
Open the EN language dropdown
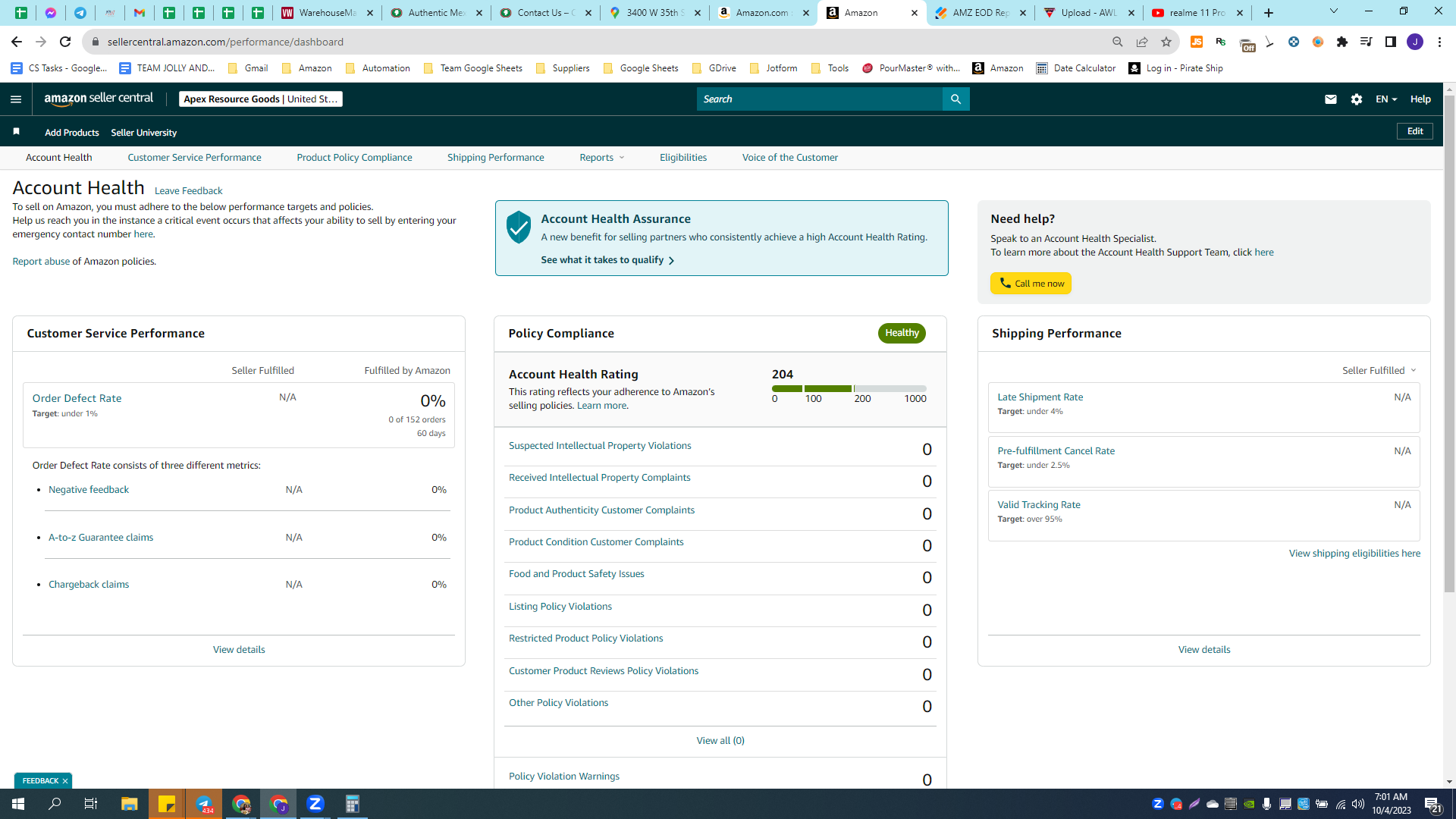1385,99
